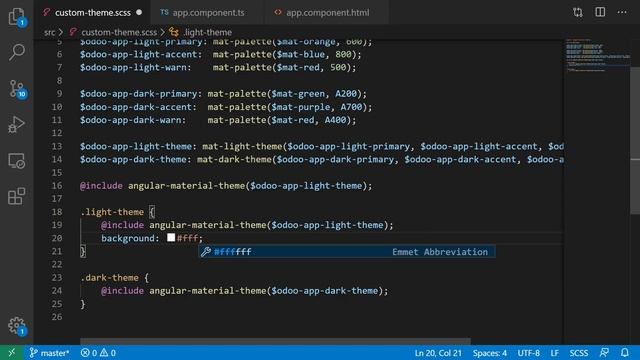The height and width of the screenshot is (360, 640).
Task: Select the #ffffff Emmet Abbreviation suggestion
Action: click(347, 252)
